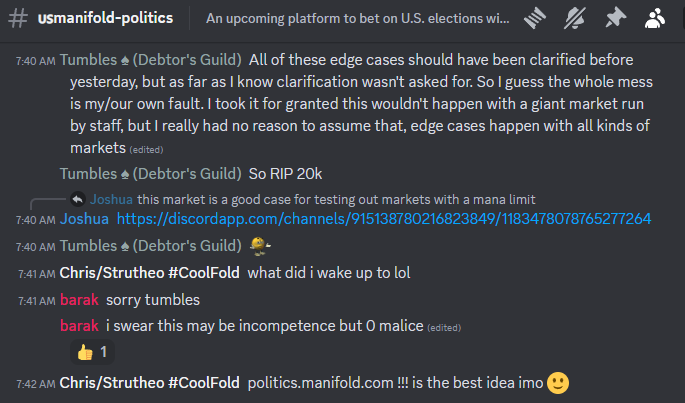
Task: Click the smiley emoji after 'best idea imo'
Action: point(559,382)
